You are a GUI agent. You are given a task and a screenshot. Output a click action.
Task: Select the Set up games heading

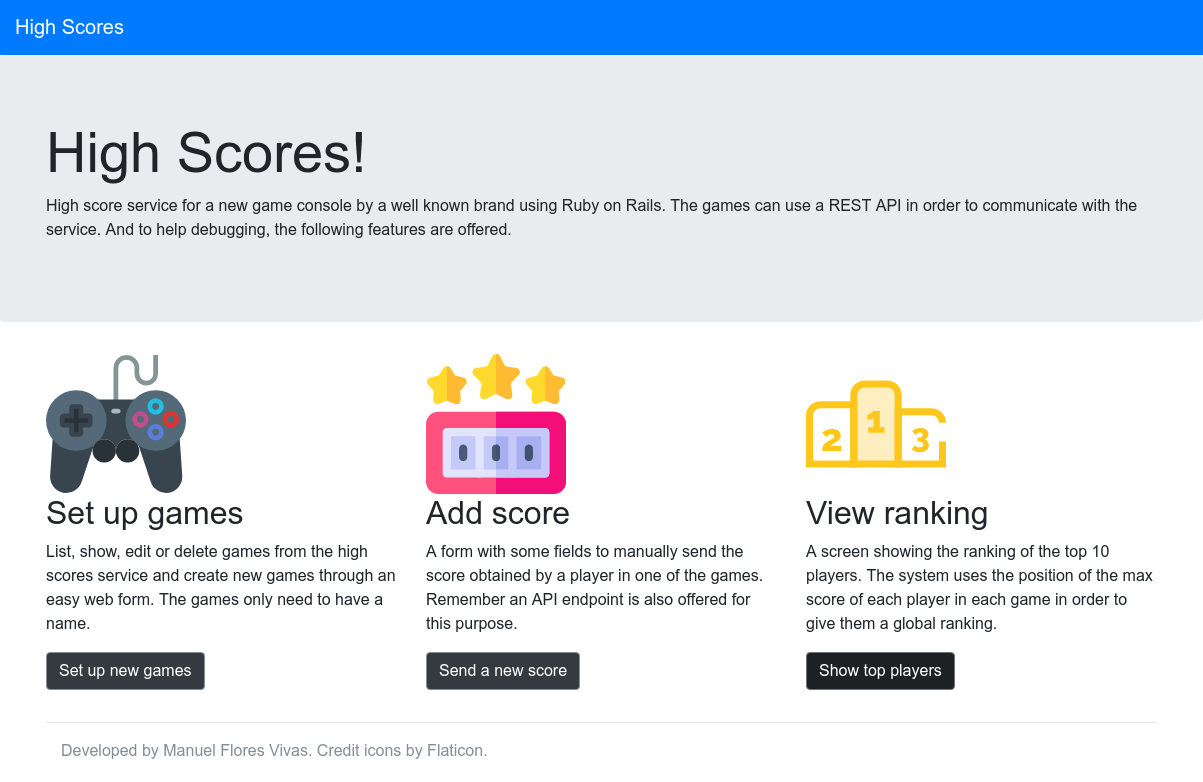click(x=145, y=513)
